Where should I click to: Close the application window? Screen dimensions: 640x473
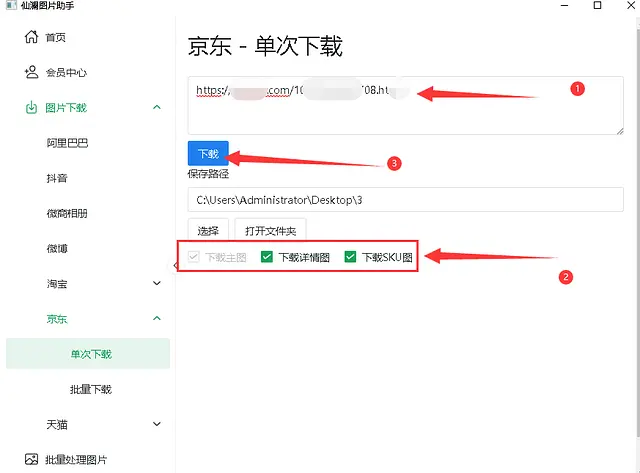[631, 5]
